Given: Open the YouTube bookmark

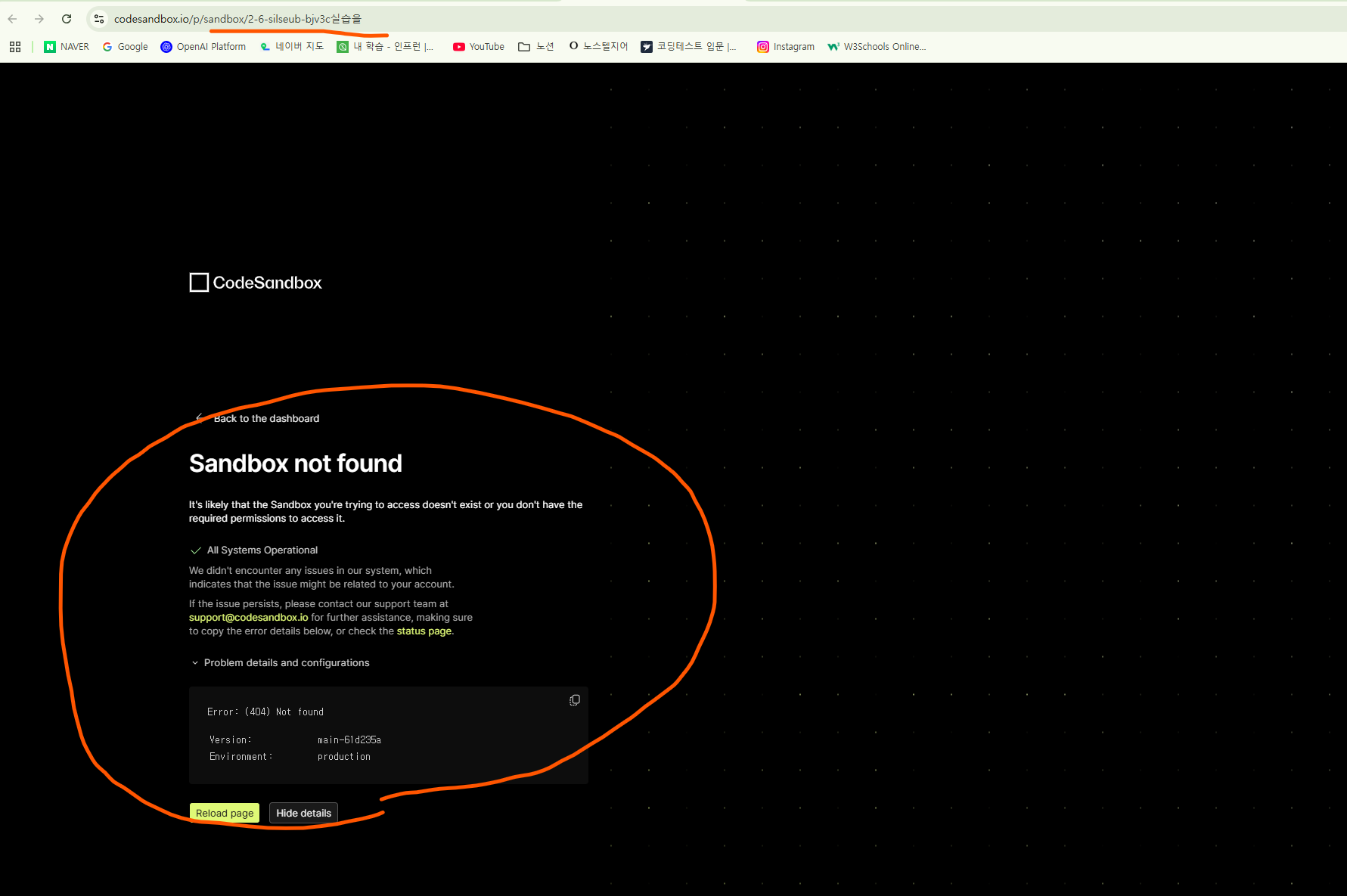Looking at the screenshot, I should (x=479, y=47).
